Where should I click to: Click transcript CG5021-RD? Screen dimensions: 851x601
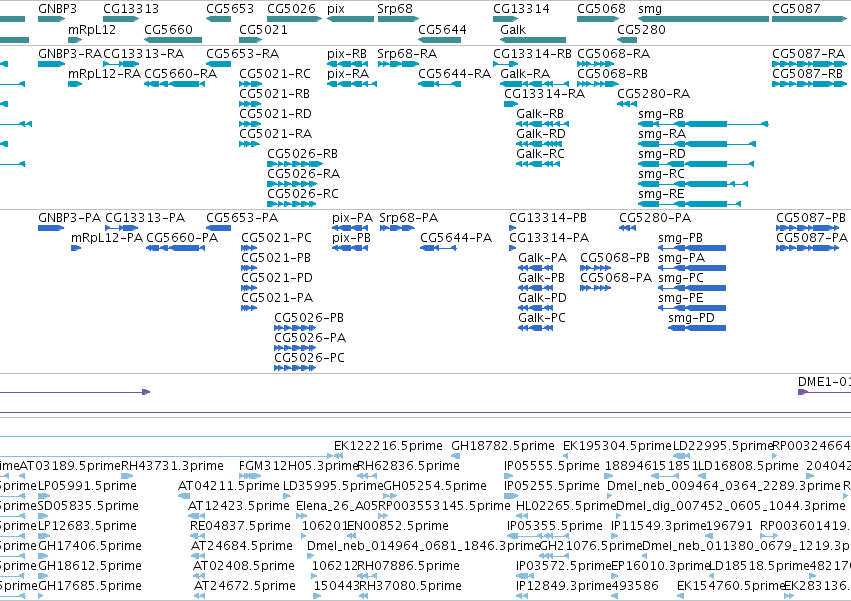pyautogui.click(x=276, y=114)
